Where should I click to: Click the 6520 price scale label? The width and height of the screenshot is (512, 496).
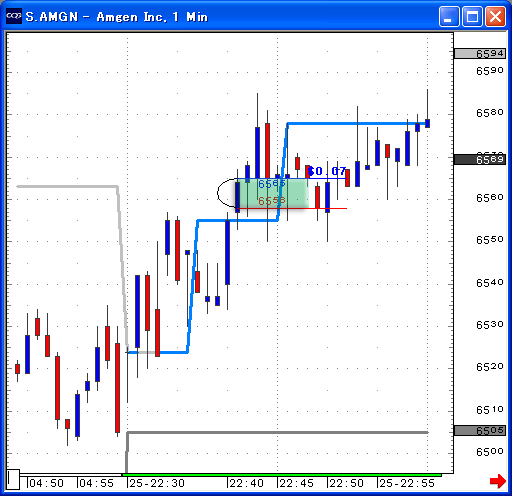[x=490, y=367]
